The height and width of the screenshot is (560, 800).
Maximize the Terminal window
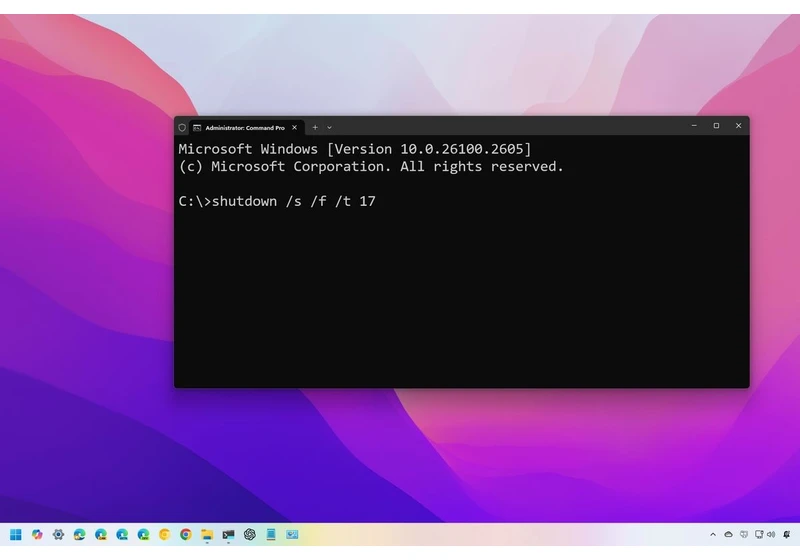(716, 125)
